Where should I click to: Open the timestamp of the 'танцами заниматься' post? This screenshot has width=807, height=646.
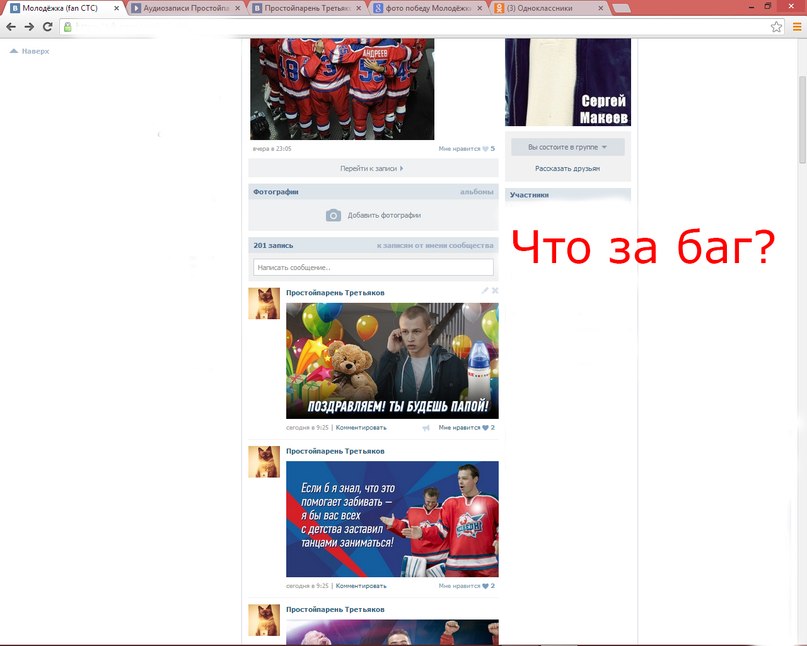coord(307,586)
